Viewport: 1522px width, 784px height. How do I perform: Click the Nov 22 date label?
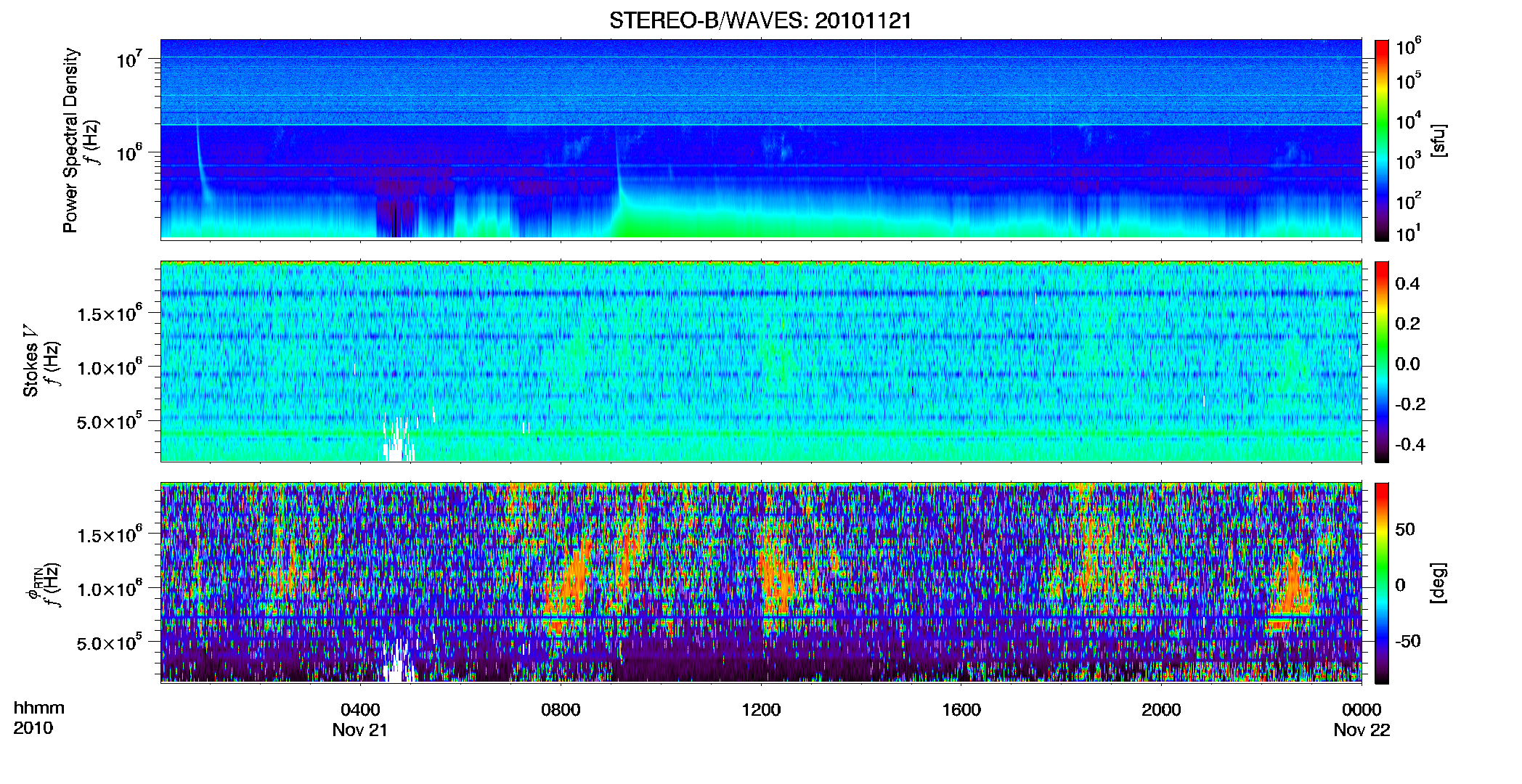coord(1362,730)
